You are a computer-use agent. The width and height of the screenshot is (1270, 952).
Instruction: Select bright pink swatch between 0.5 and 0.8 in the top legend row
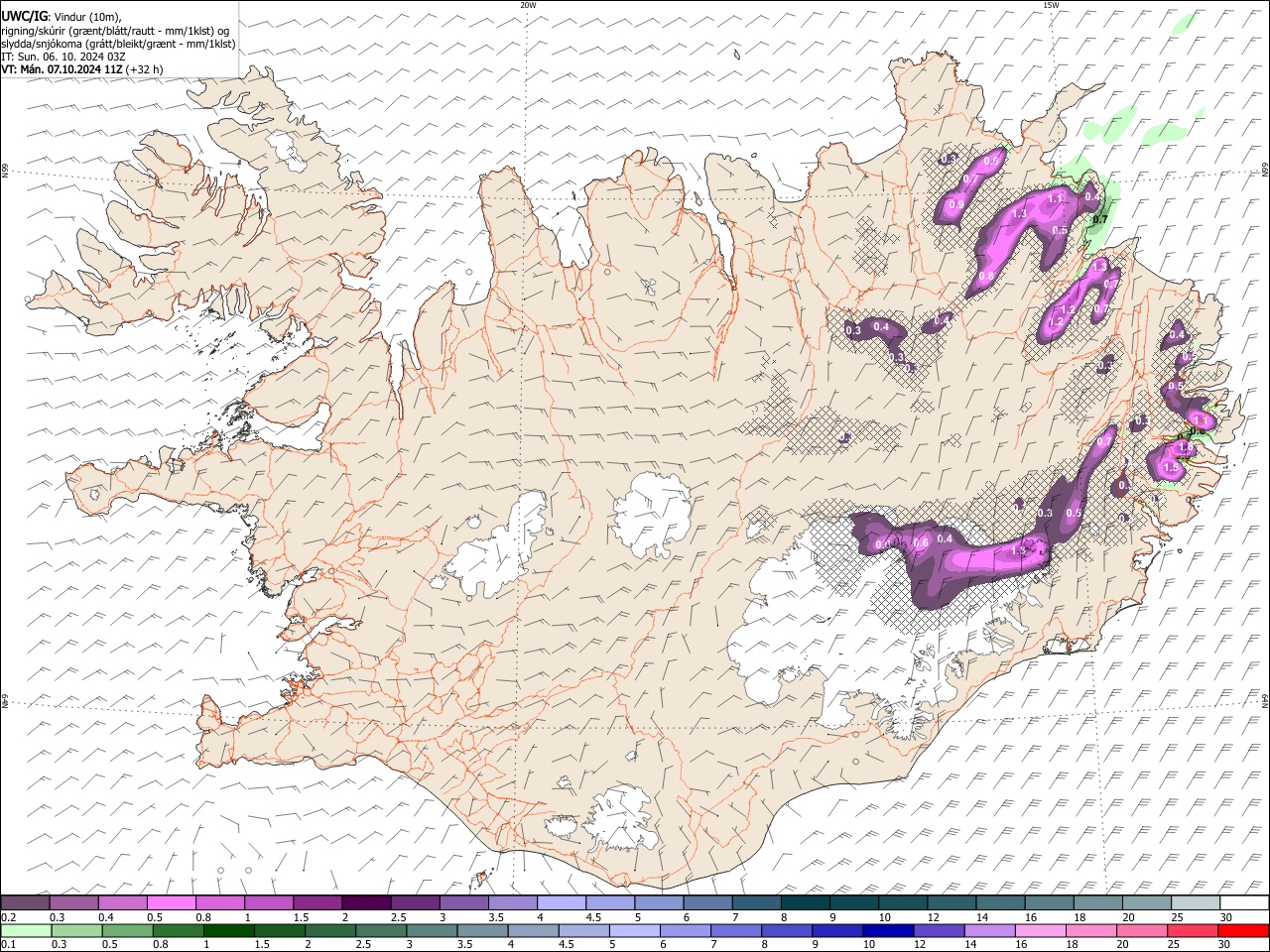pos(171,903)
